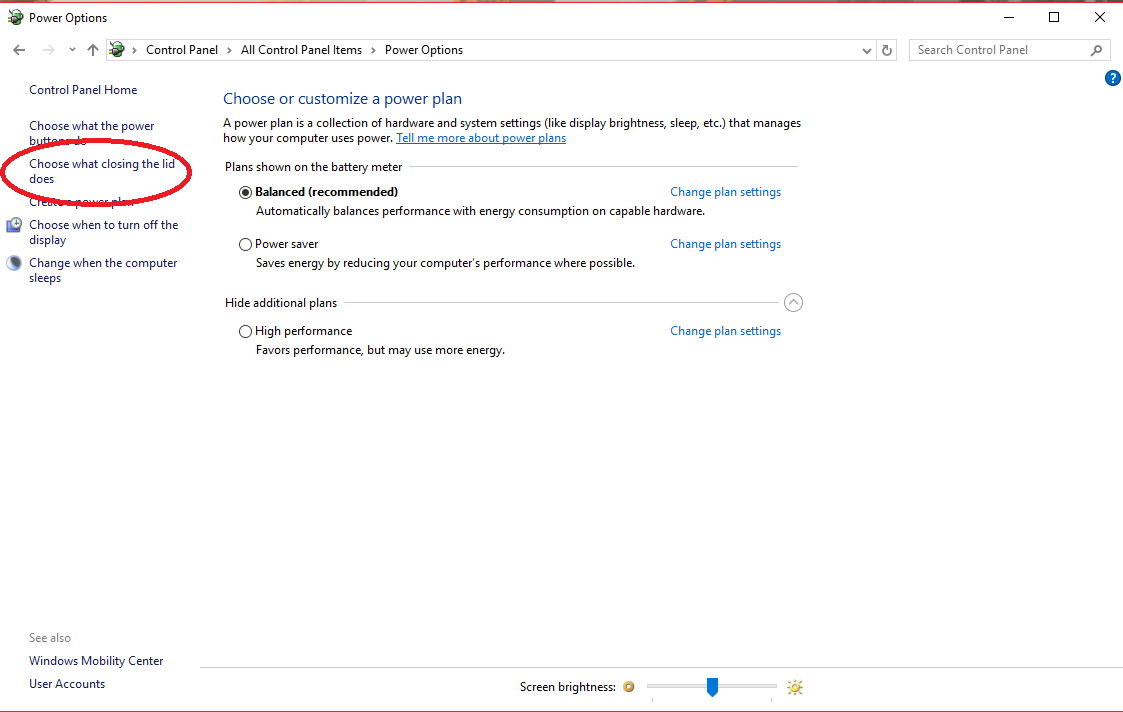Click 'See also' heading text
The width and height of the screenshot is (1123, 712).
(x=49, y=638)
